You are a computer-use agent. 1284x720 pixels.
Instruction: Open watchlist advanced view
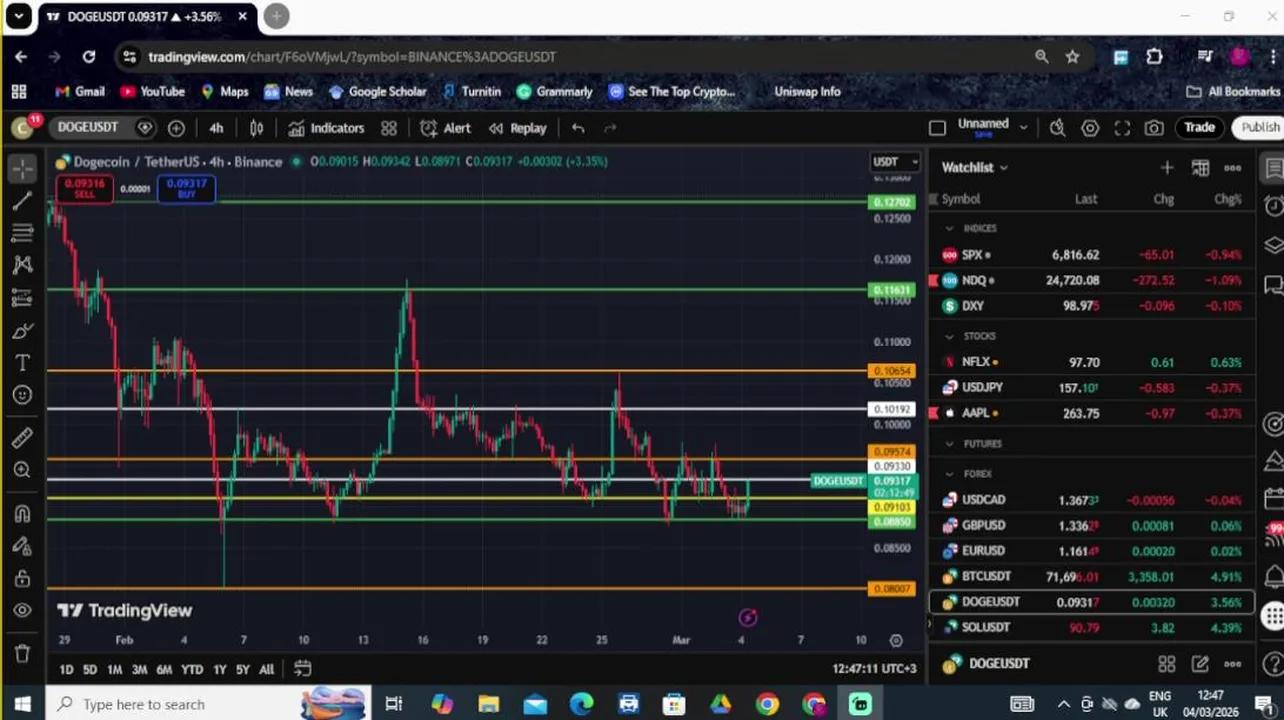tap(1200, 168)
